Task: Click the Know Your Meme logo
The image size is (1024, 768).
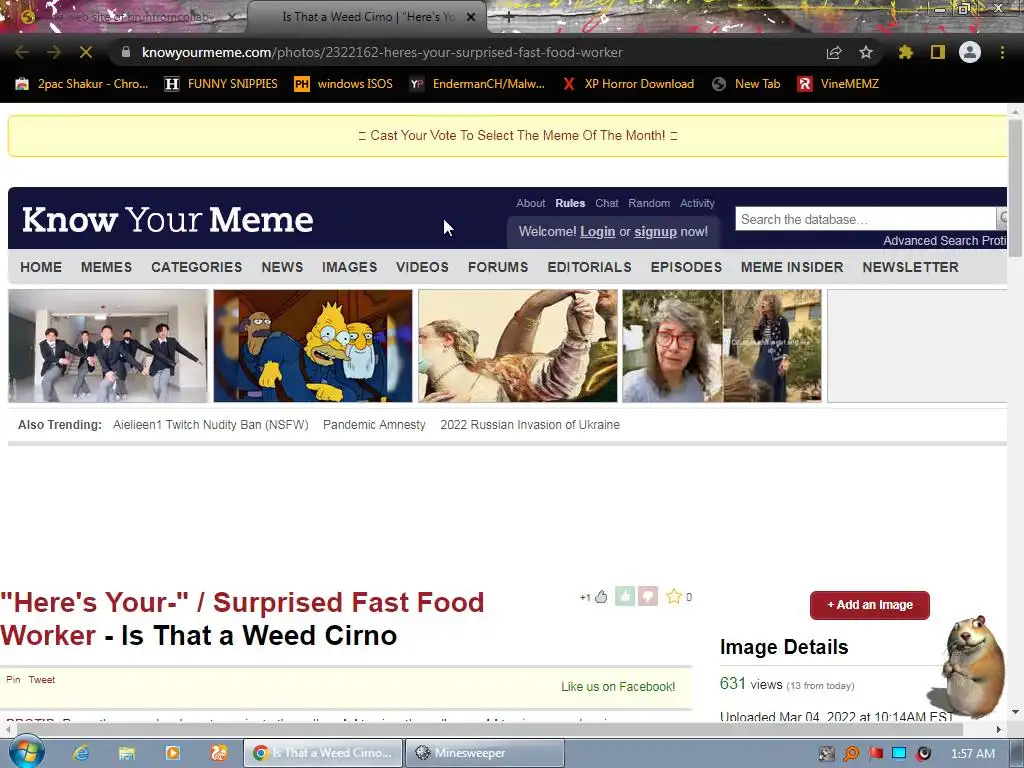Action: [x=168, y=219]
